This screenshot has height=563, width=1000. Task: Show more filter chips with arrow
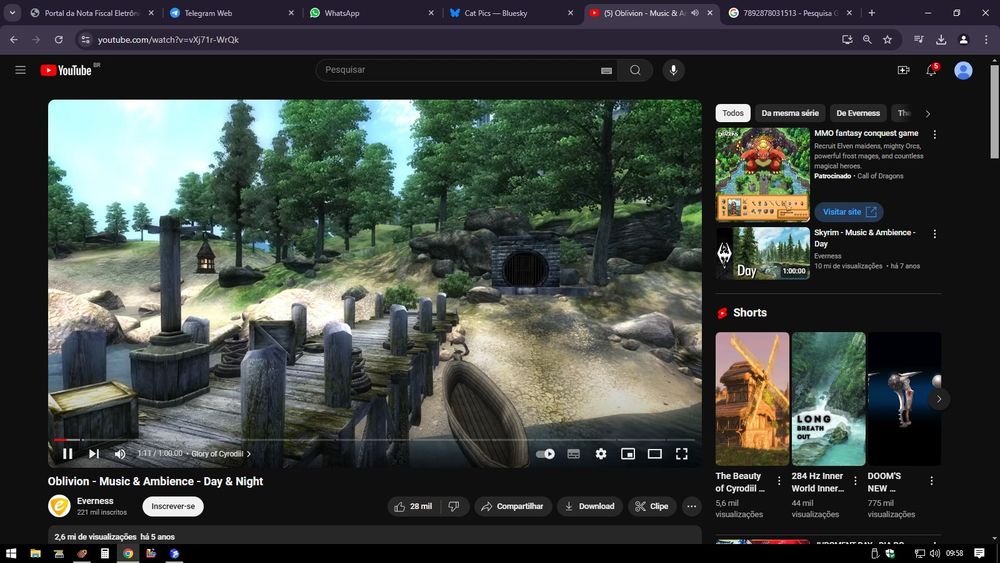click(928, 113)
